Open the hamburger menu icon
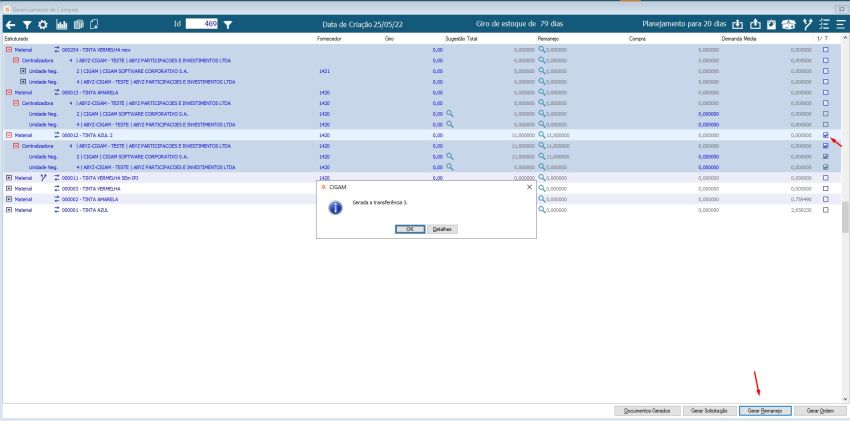850x421 pixels. [840, 24]
